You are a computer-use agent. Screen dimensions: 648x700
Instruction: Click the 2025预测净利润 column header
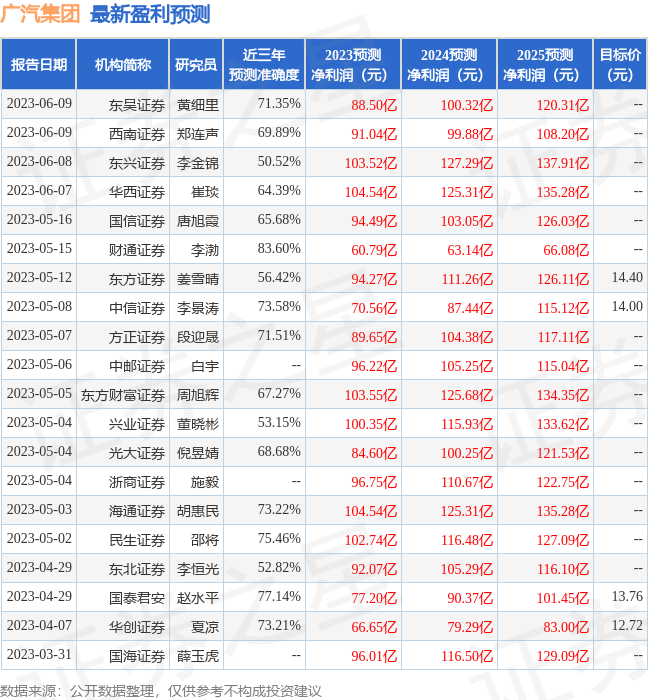click(545, 65)
